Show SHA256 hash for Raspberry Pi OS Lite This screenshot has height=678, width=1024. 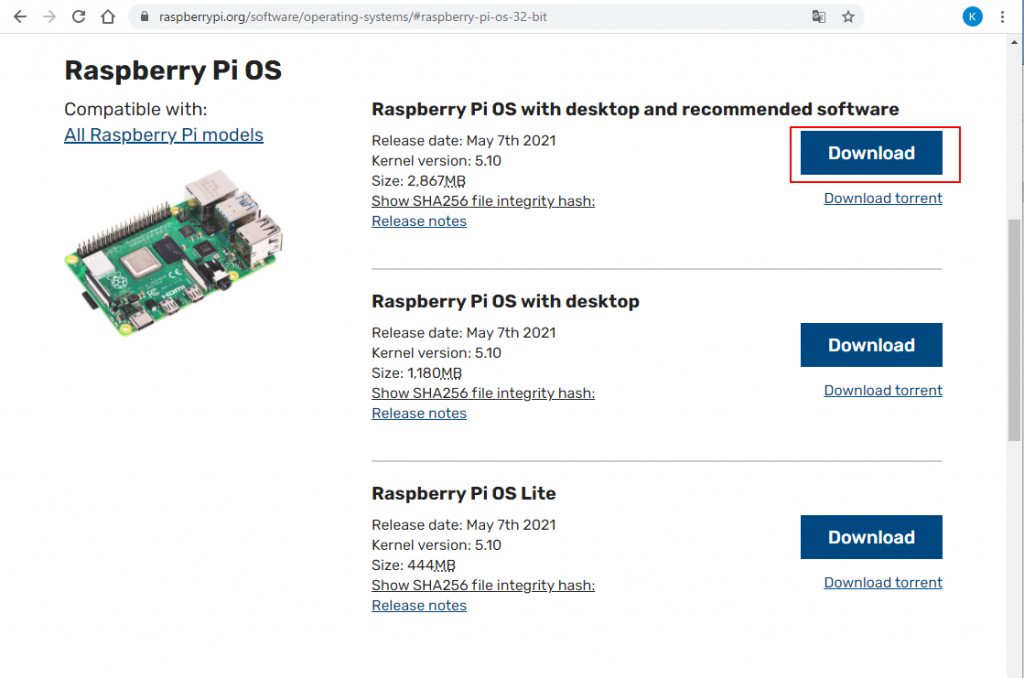[x=483, y=585]
